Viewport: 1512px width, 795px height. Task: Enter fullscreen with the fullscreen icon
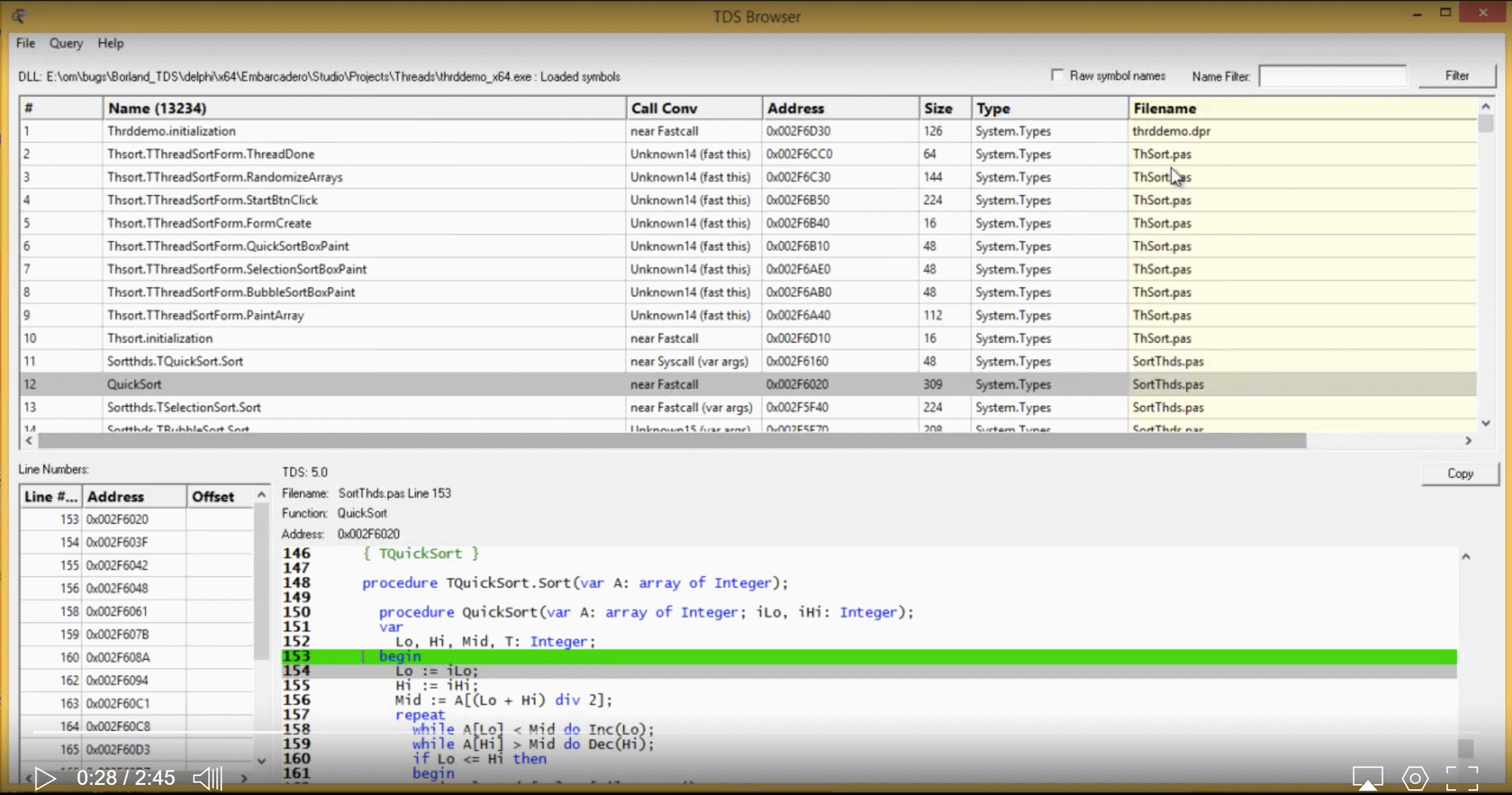click(1461, 778)
